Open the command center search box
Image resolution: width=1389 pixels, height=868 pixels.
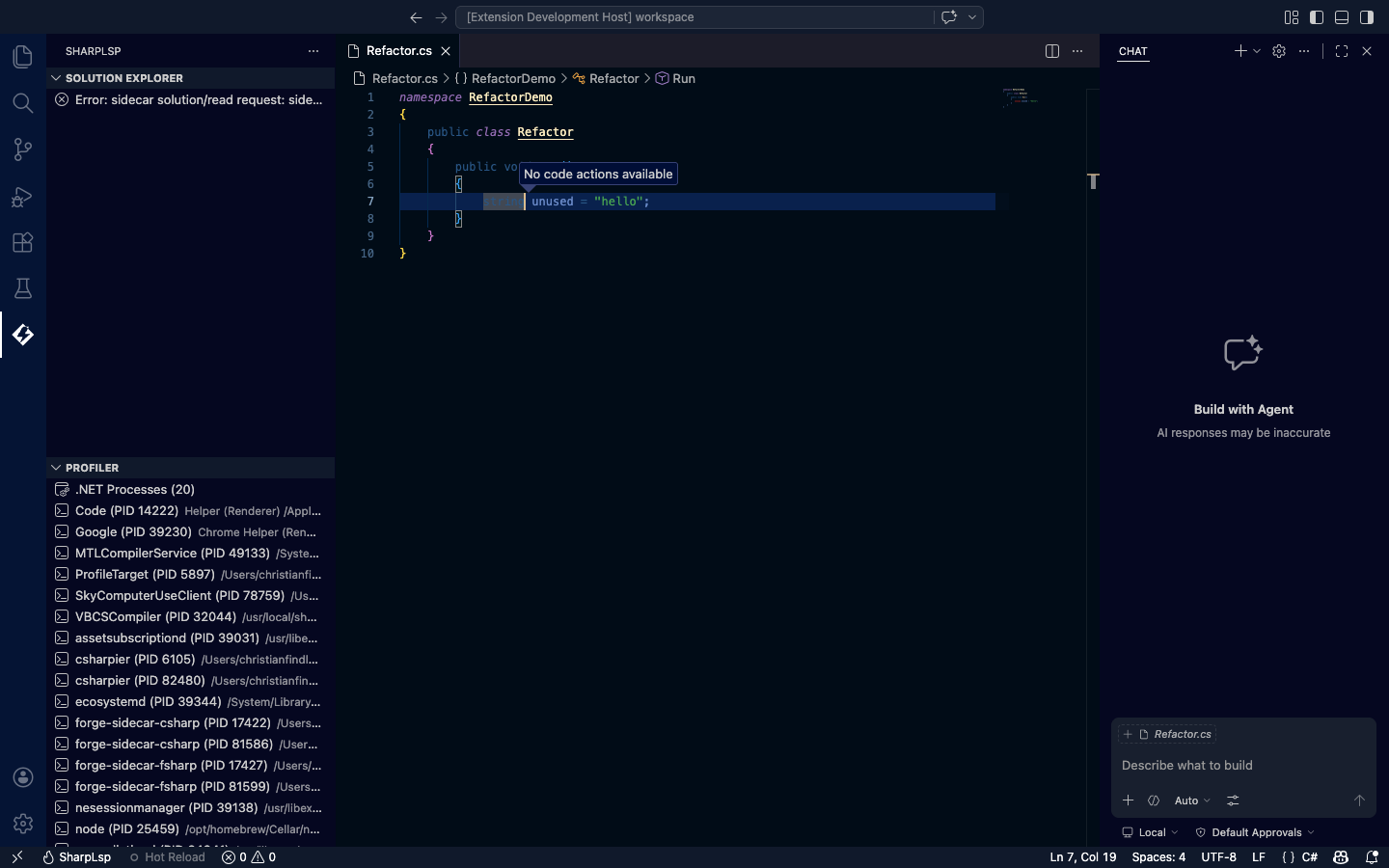click(x=694, y=17)
